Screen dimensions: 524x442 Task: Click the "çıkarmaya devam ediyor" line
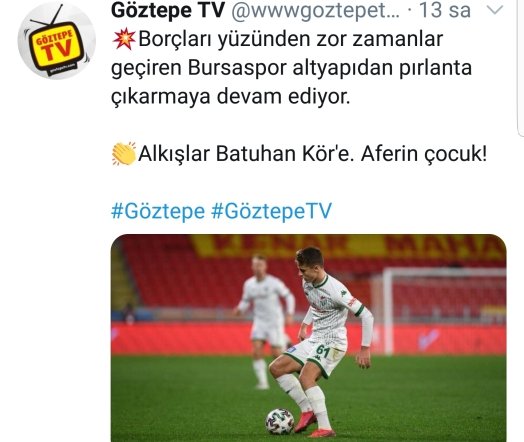(231, 97)
